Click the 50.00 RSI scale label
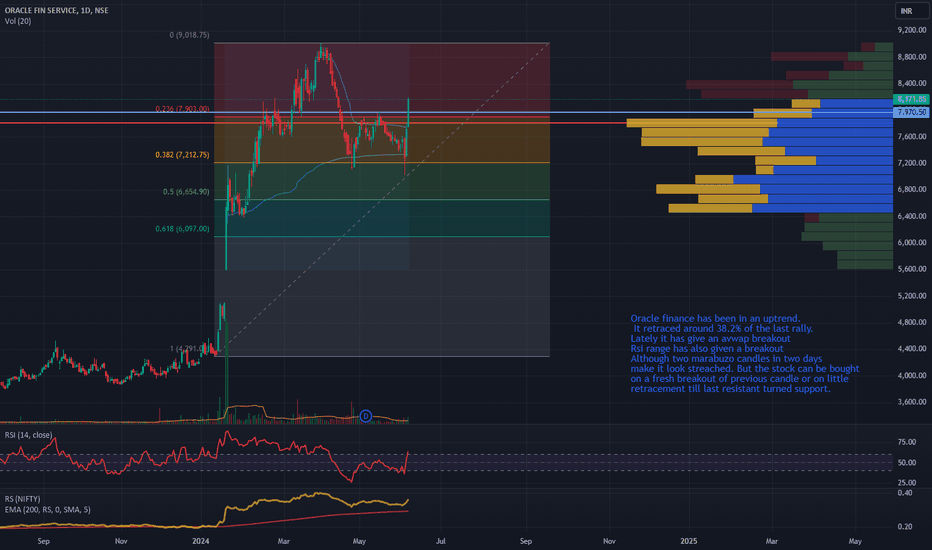Image resolution: width=932 pixels, height=550 pixels. 906,463
